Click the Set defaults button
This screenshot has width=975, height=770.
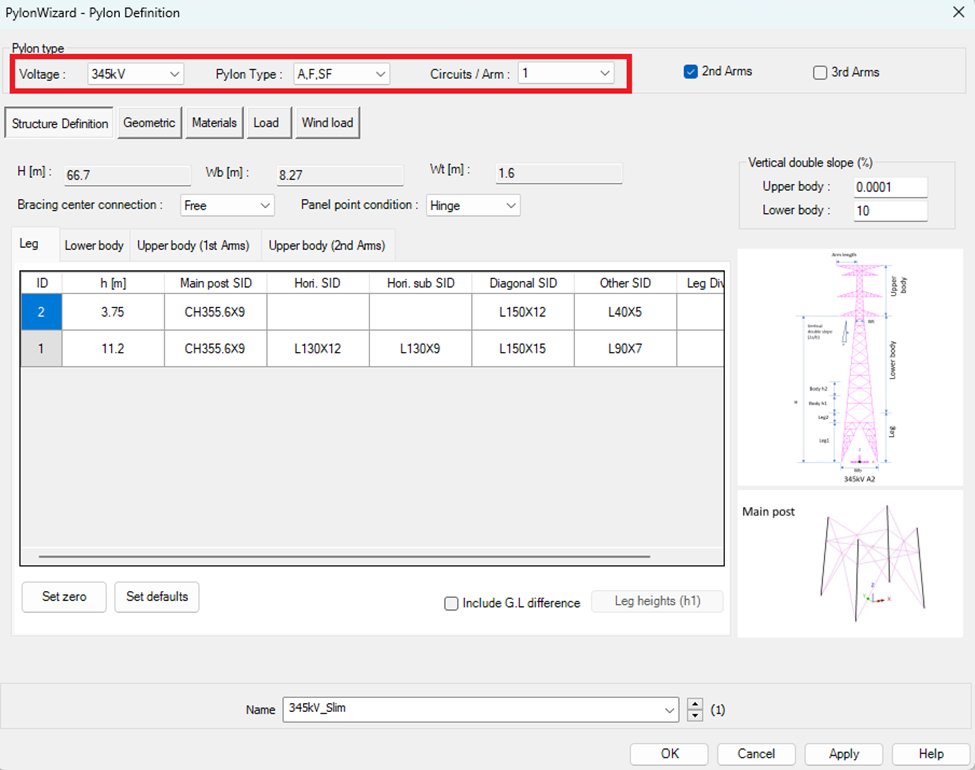click(157, 597)
